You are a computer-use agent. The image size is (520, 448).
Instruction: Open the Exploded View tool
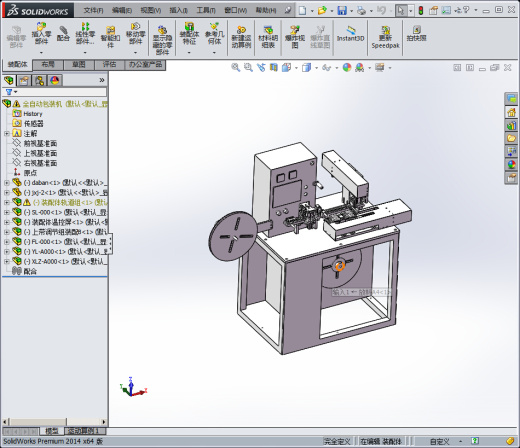click(x=295, y=37)
